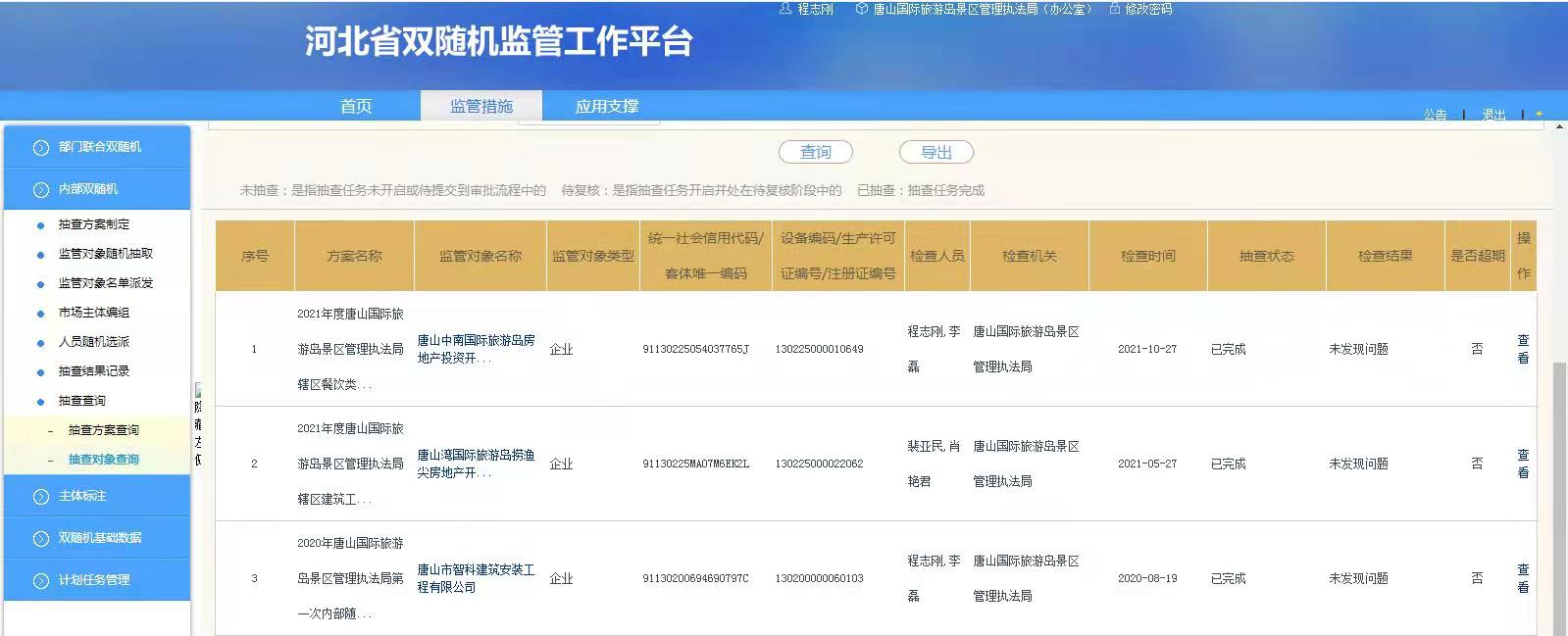Click 查看 for the first row record
The image size is (1568, 636).
pyautogui.click(x=1523, y=349)
